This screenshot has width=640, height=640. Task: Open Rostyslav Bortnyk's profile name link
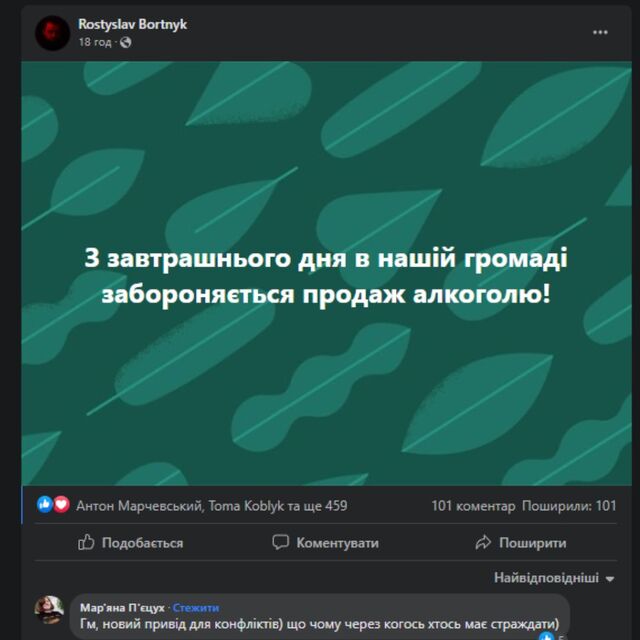132,24
